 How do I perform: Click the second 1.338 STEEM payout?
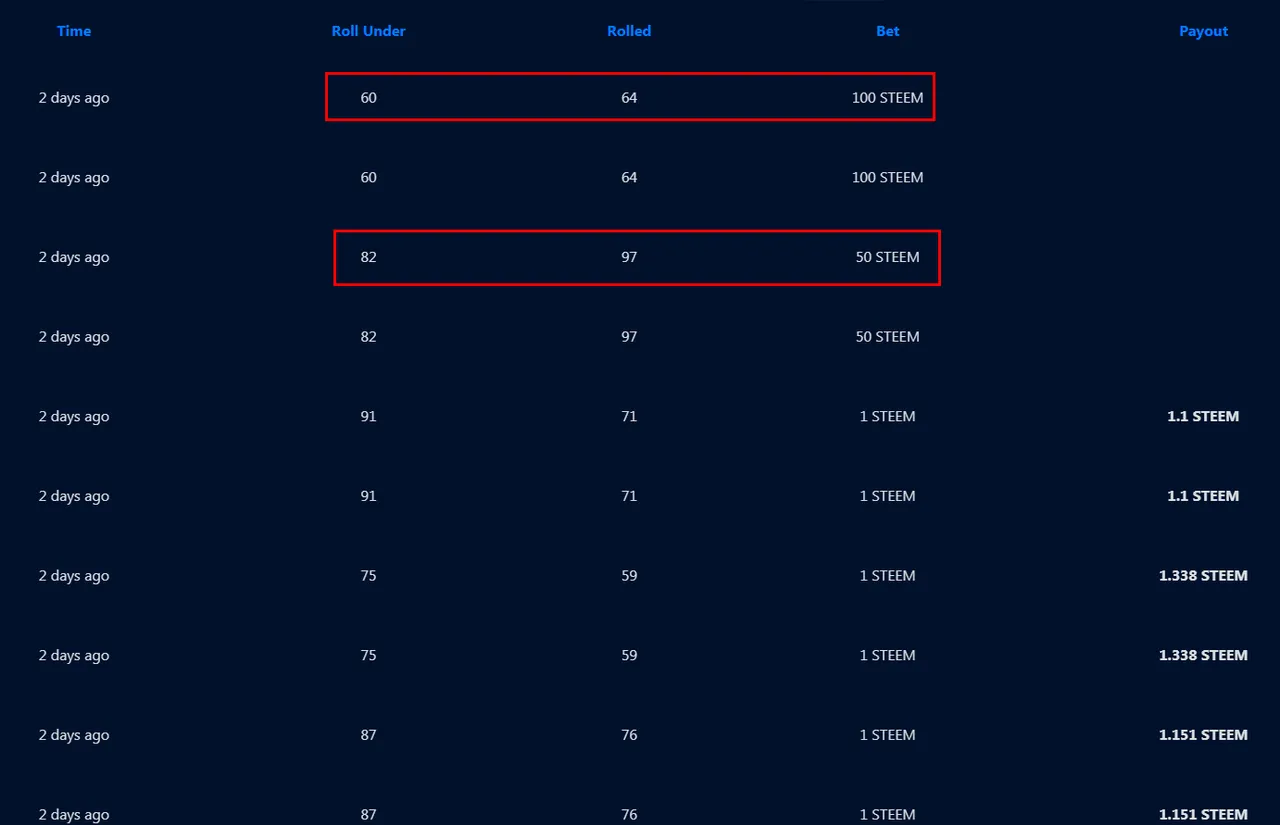[x=1203, y=655]
